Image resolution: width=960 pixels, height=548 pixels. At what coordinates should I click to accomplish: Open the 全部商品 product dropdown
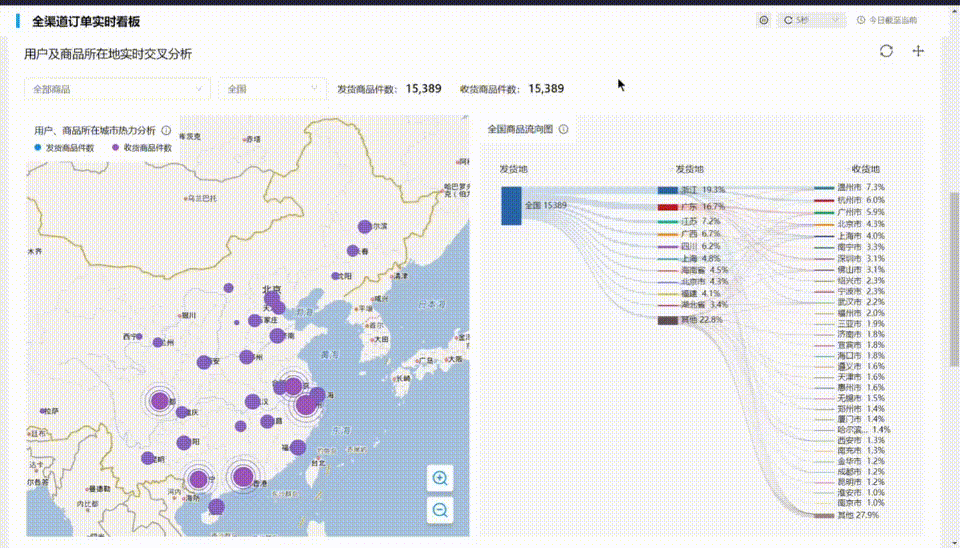118,89
